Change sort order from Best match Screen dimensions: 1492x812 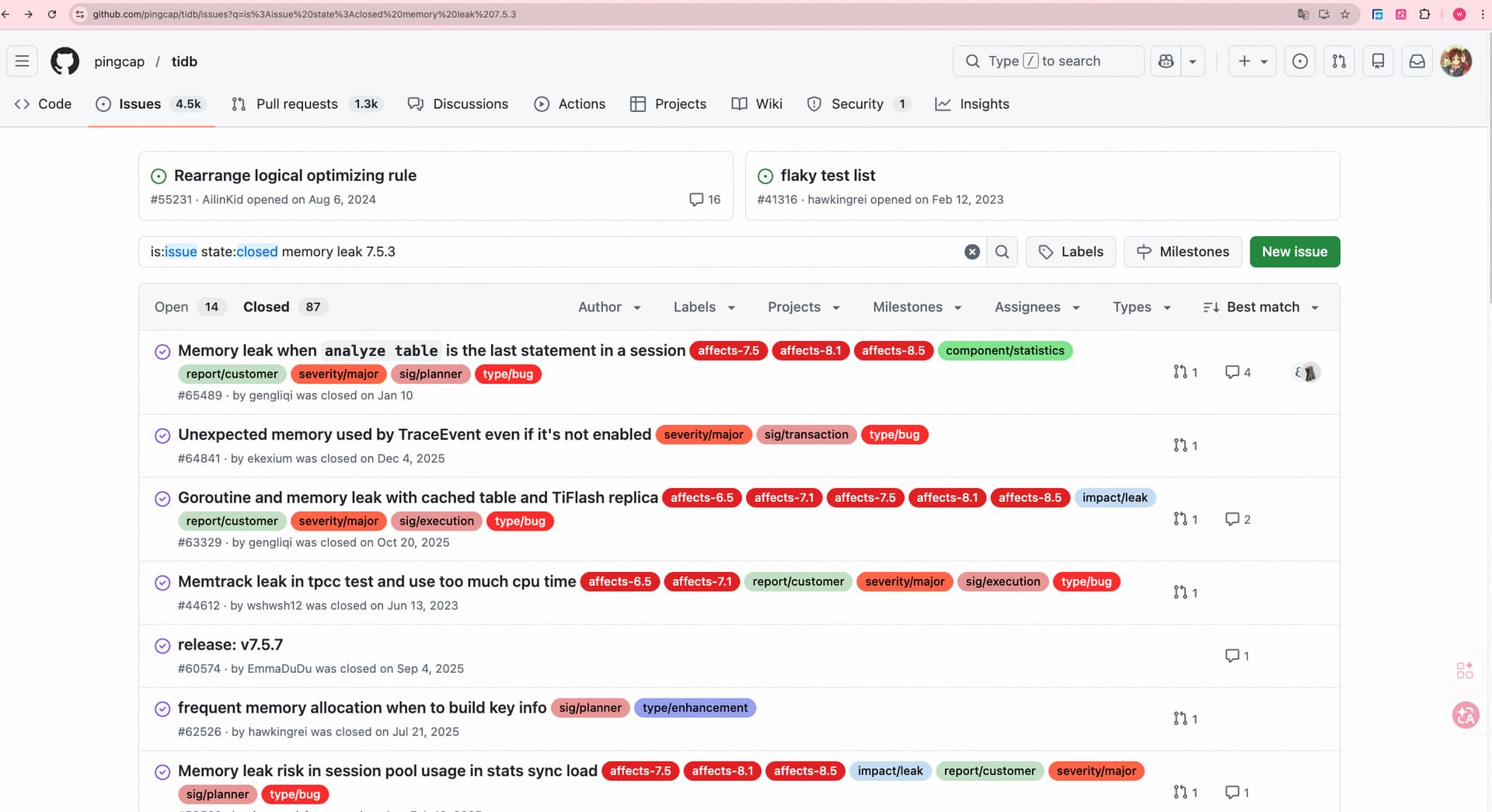1260,307
